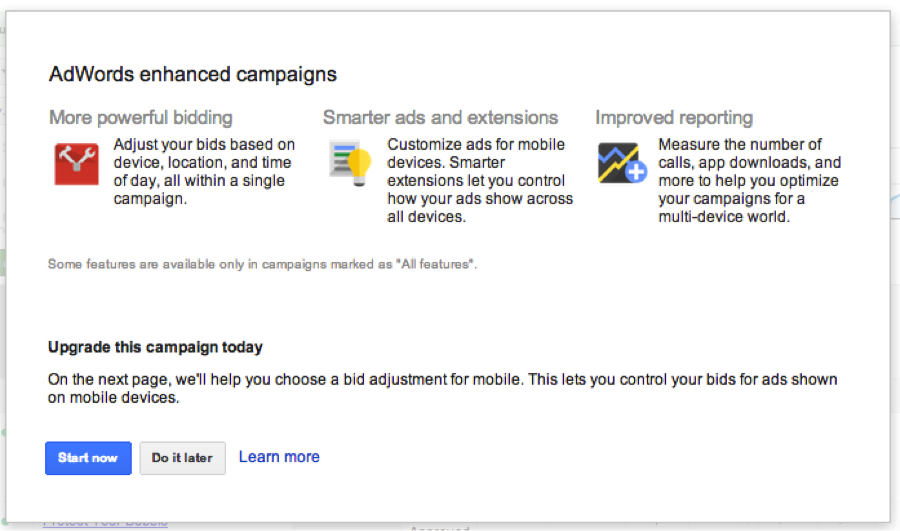Click the Improved reporting heading
Screen dimensions: 900x531
tap(674, 118)
